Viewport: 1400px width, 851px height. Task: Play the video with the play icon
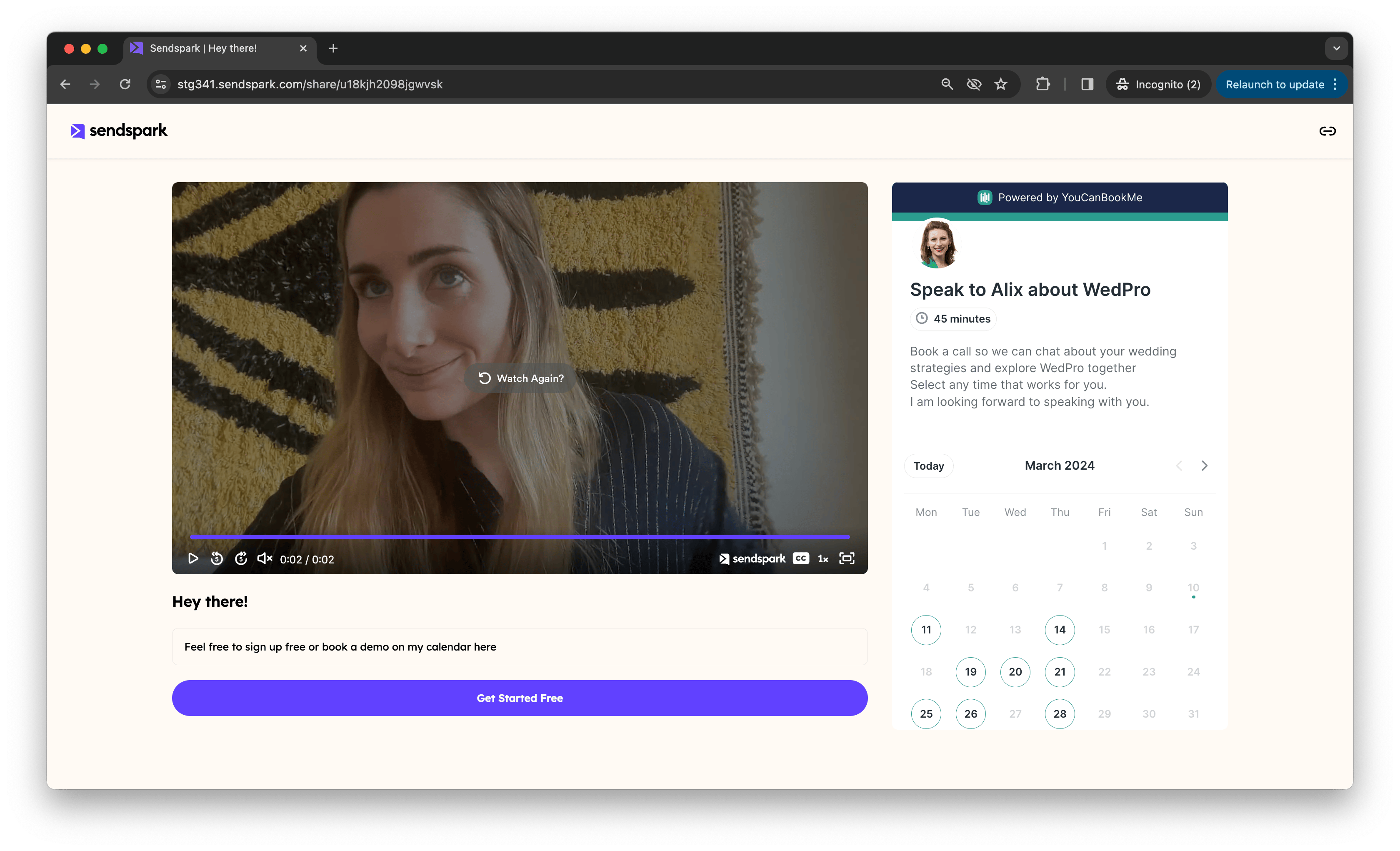tap(193, 558)
